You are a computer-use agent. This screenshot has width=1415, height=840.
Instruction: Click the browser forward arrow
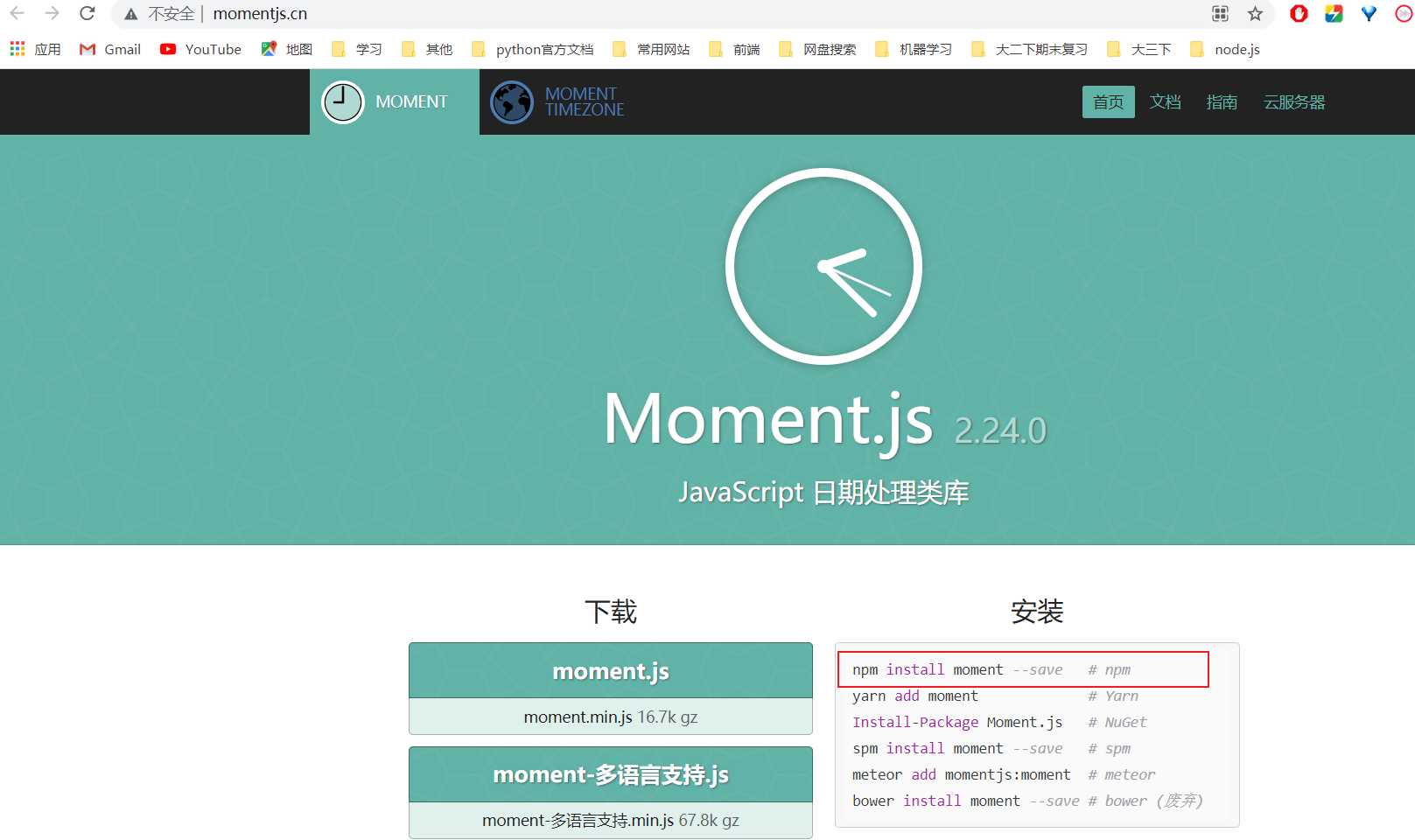52,13
